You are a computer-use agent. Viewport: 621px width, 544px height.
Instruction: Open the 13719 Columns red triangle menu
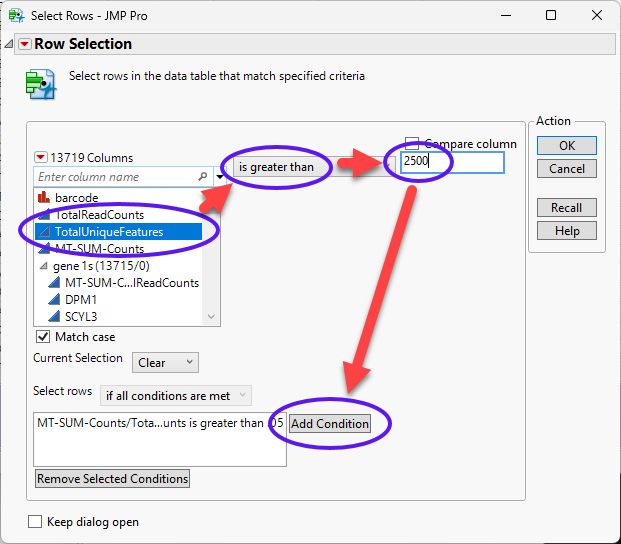[x=41, y=158]
